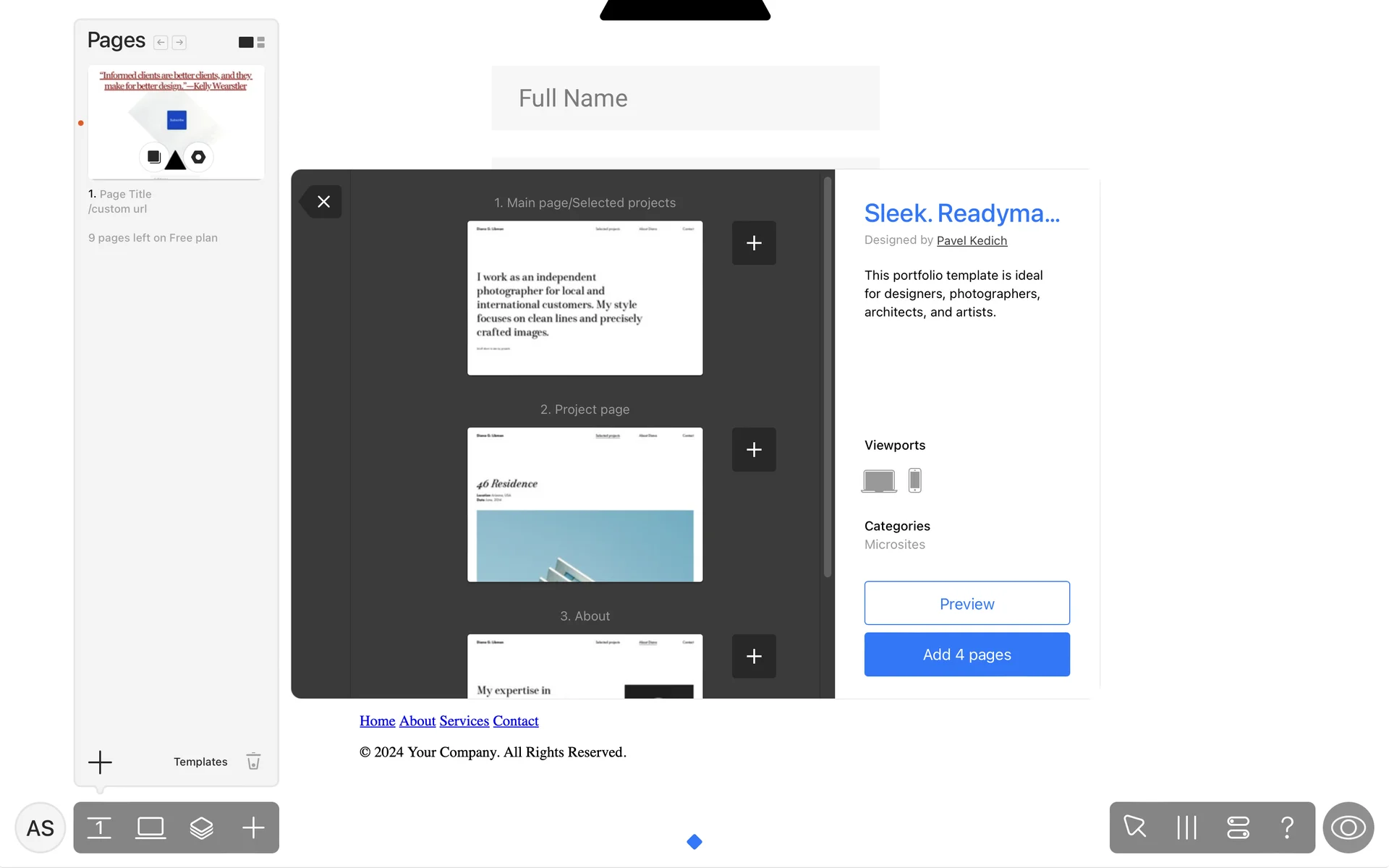This screenshot has width=1389, height=868.
Task: Select the desktop viewport icon
Action: 879,480
